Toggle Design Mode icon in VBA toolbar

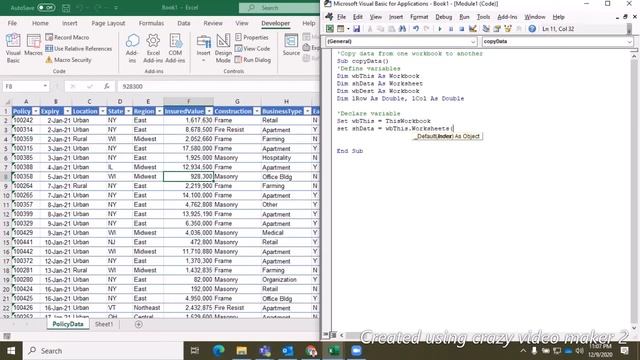pos(473,29)
